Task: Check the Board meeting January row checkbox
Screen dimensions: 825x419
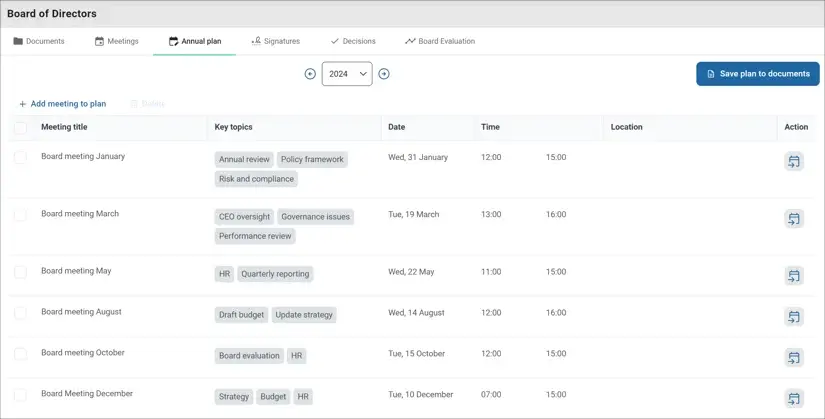Action: (x=20, y=158)
